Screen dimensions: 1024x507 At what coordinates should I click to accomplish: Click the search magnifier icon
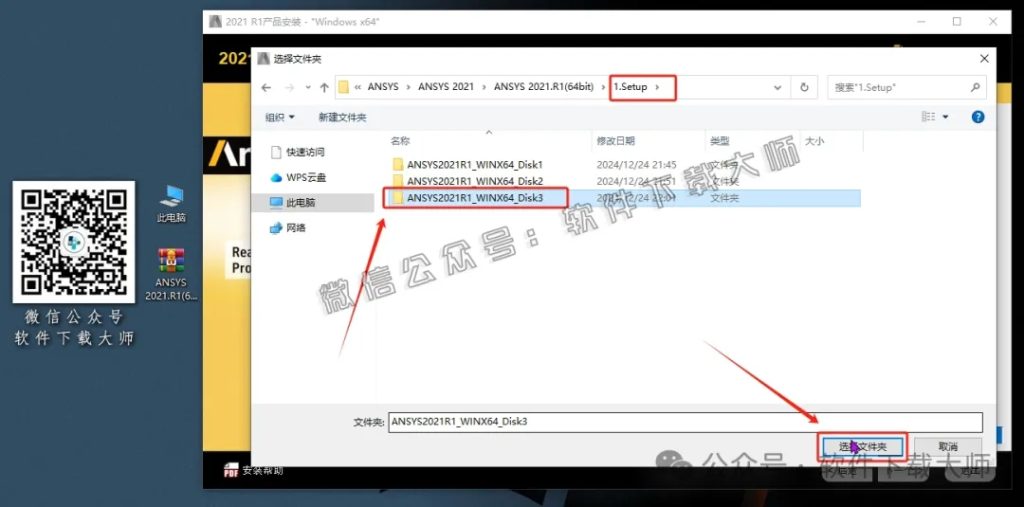(975, 87)
